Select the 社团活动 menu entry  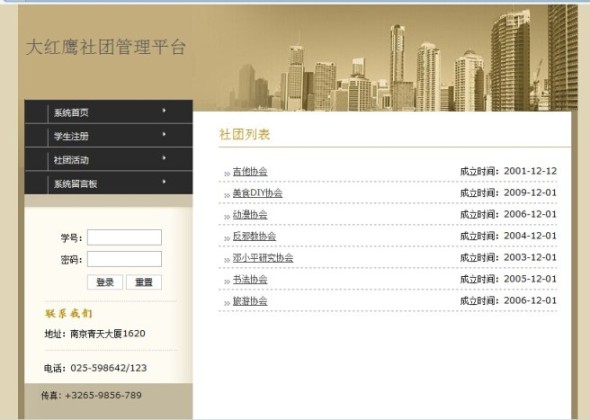coord(108,159)
